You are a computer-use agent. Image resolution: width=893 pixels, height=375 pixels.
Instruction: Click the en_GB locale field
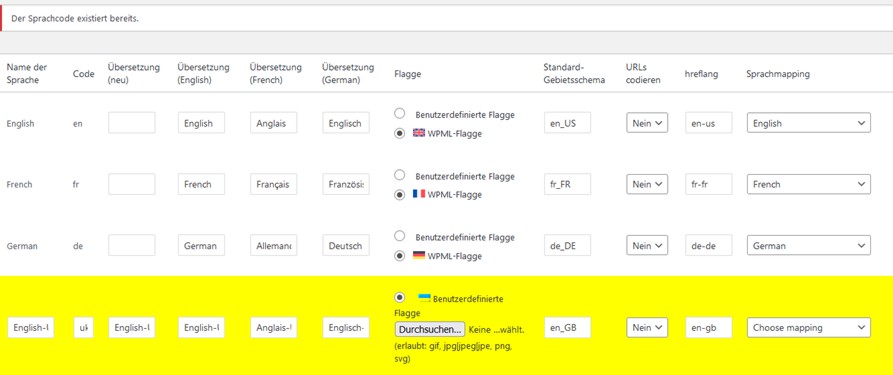click(567, 328)
